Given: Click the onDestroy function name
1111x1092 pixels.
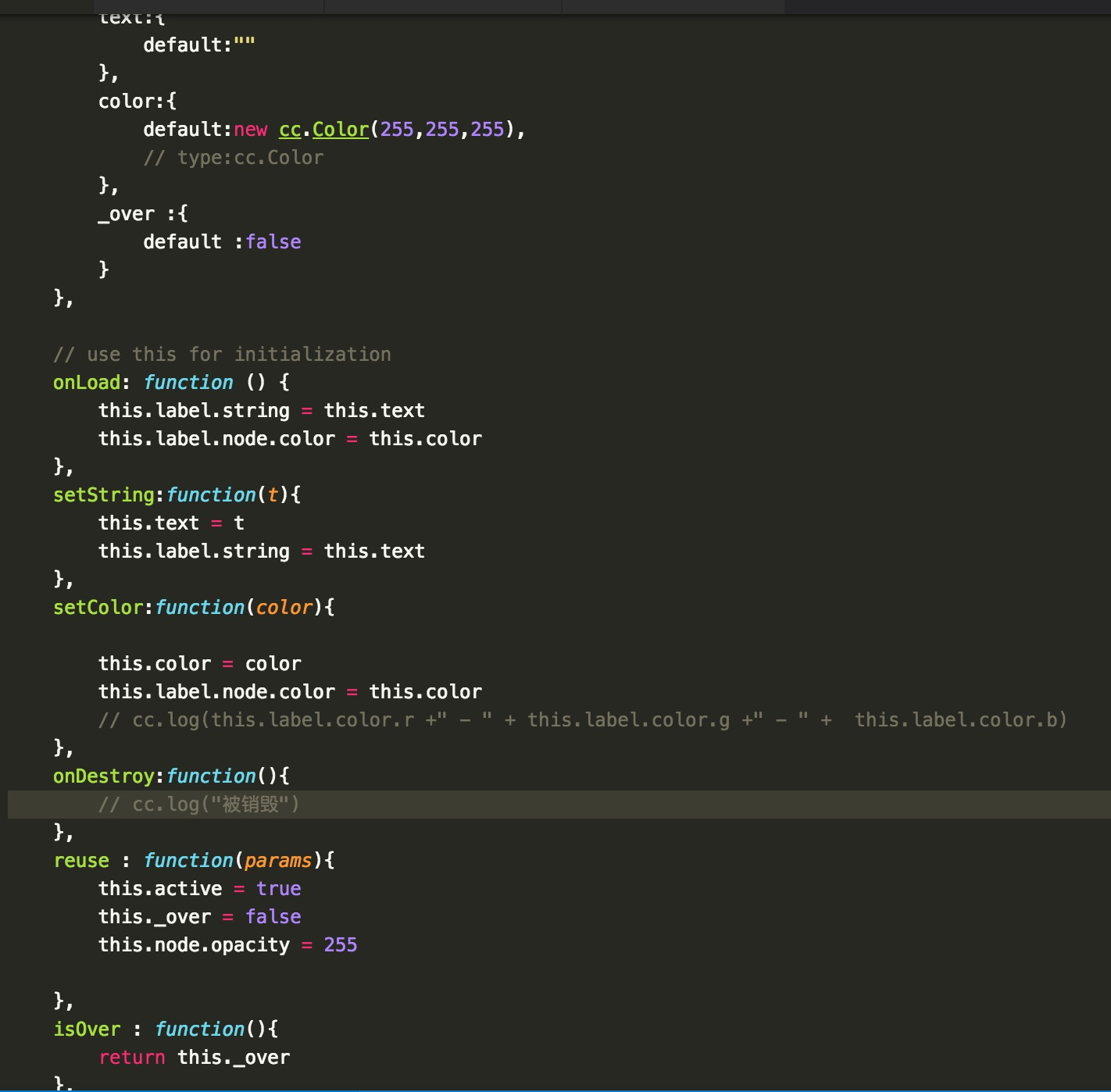Looking at the screenshot, I should coord(104,776).
